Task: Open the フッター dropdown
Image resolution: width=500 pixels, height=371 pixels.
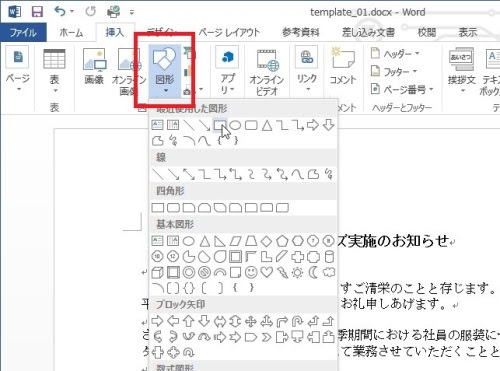Action: 415,71
